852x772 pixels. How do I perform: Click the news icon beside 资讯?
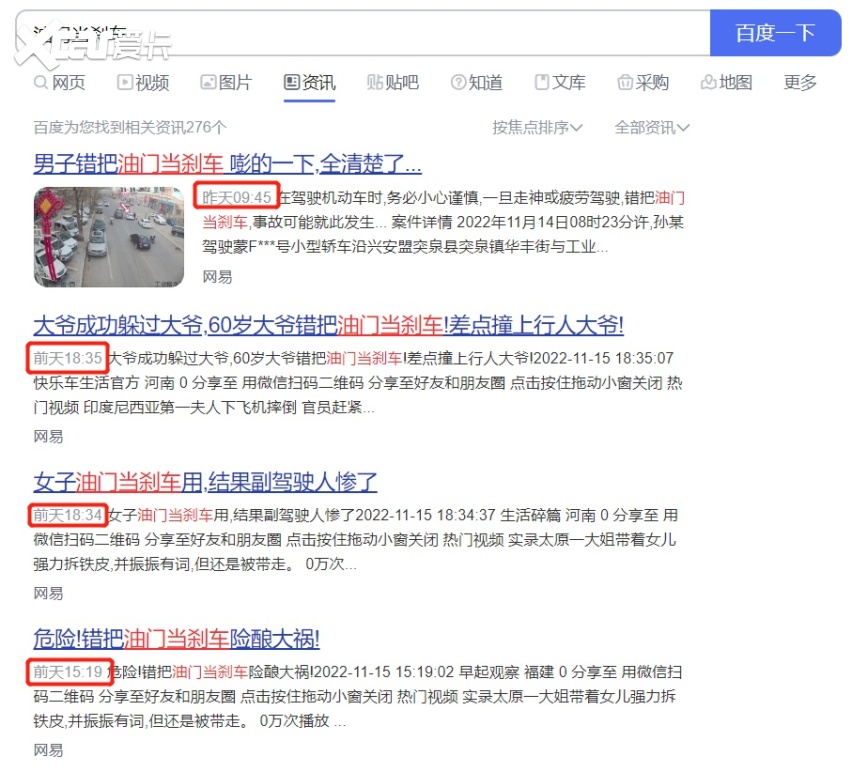click(x=291, y=83)
